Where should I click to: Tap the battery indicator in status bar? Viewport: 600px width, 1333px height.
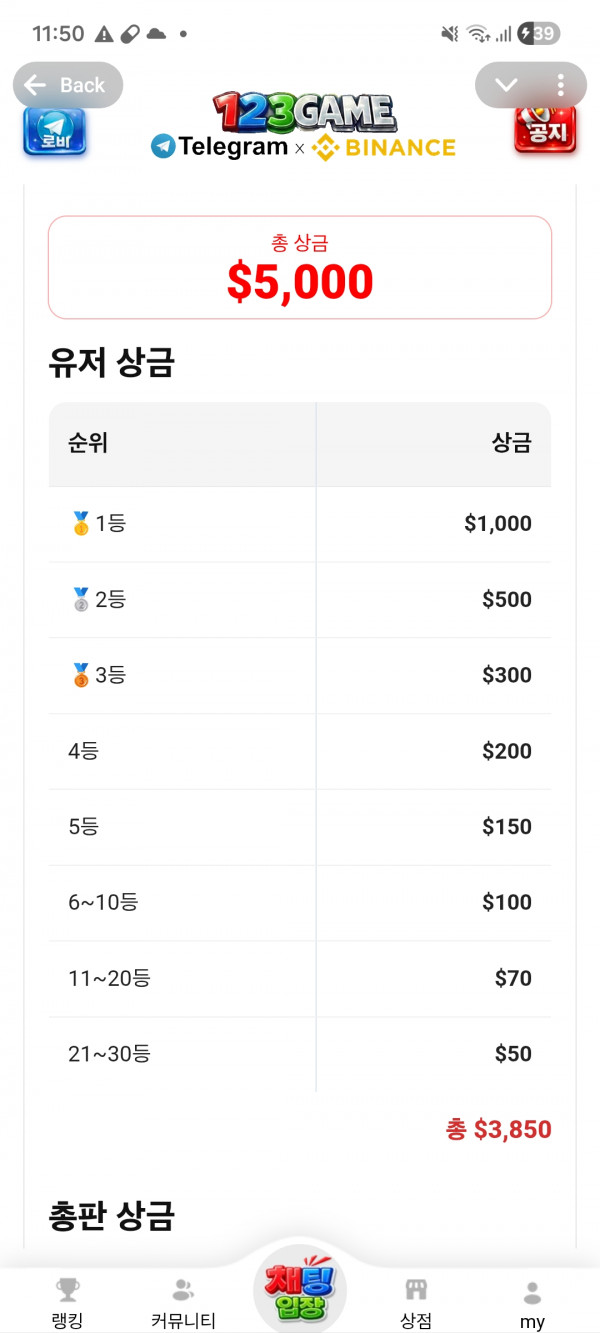(x=539, y=34)
